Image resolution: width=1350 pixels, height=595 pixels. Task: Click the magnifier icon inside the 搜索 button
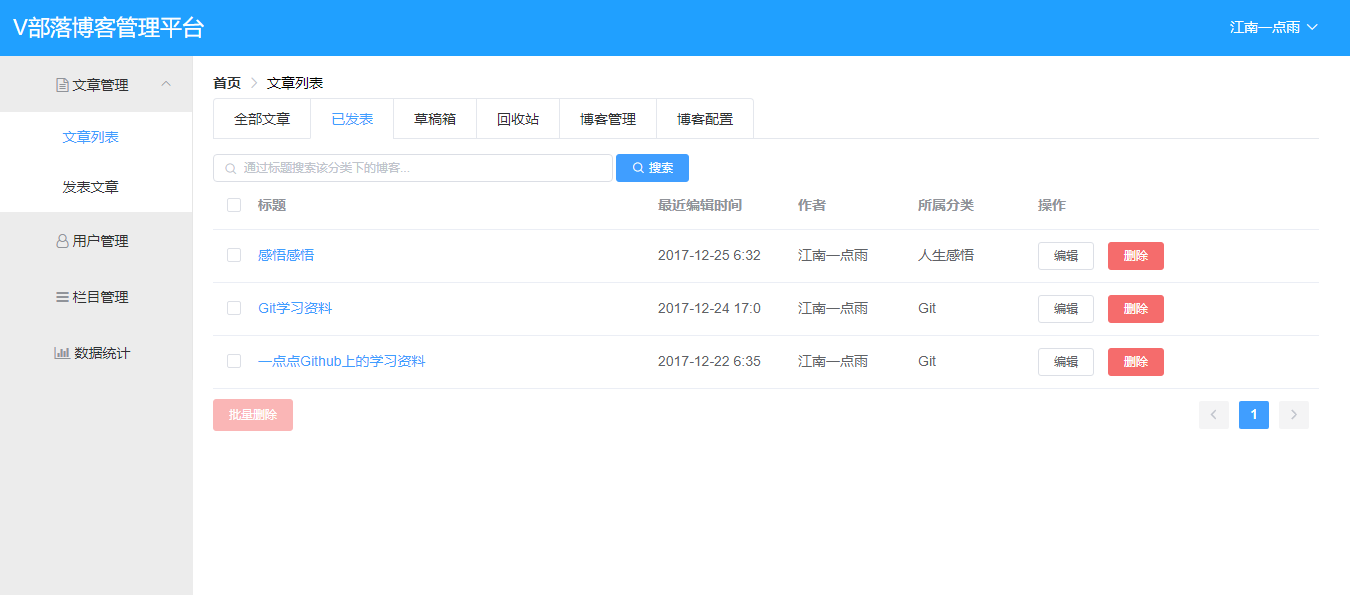638,167
